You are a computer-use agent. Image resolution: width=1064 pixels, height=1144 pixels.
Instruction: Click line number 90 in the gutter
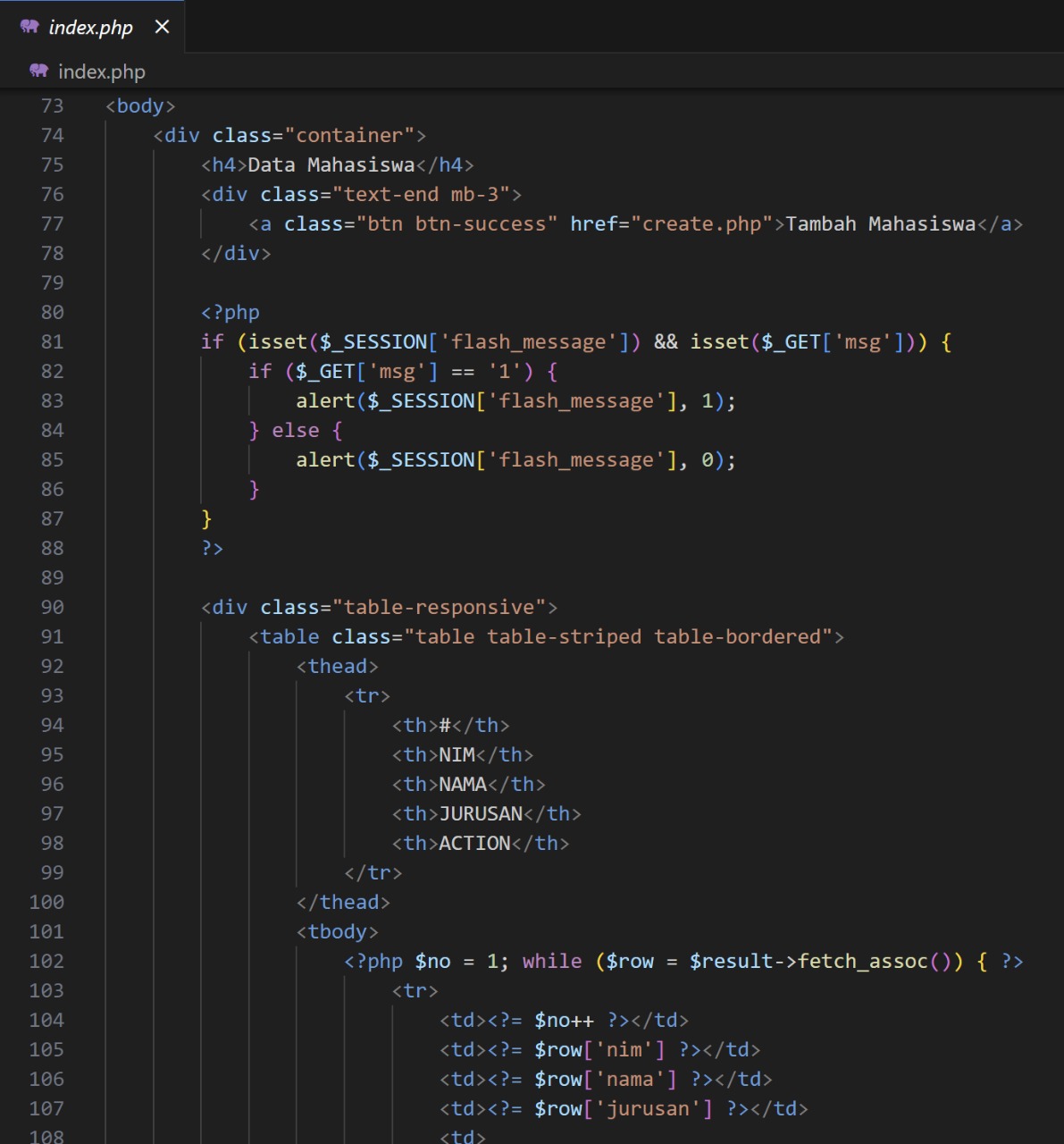point(52,607)
